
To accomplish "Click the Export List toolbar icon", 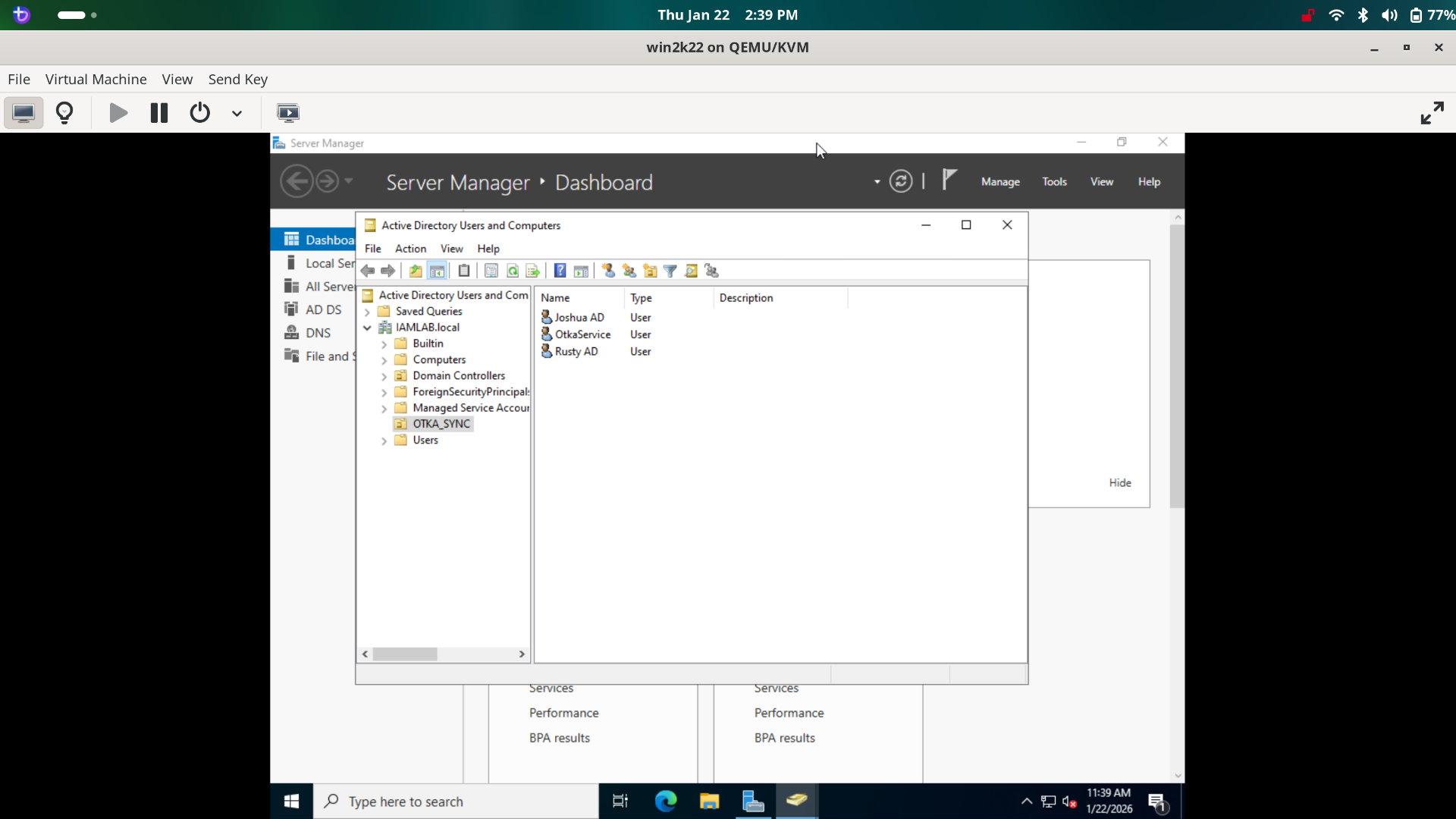I will pos(533,271).
